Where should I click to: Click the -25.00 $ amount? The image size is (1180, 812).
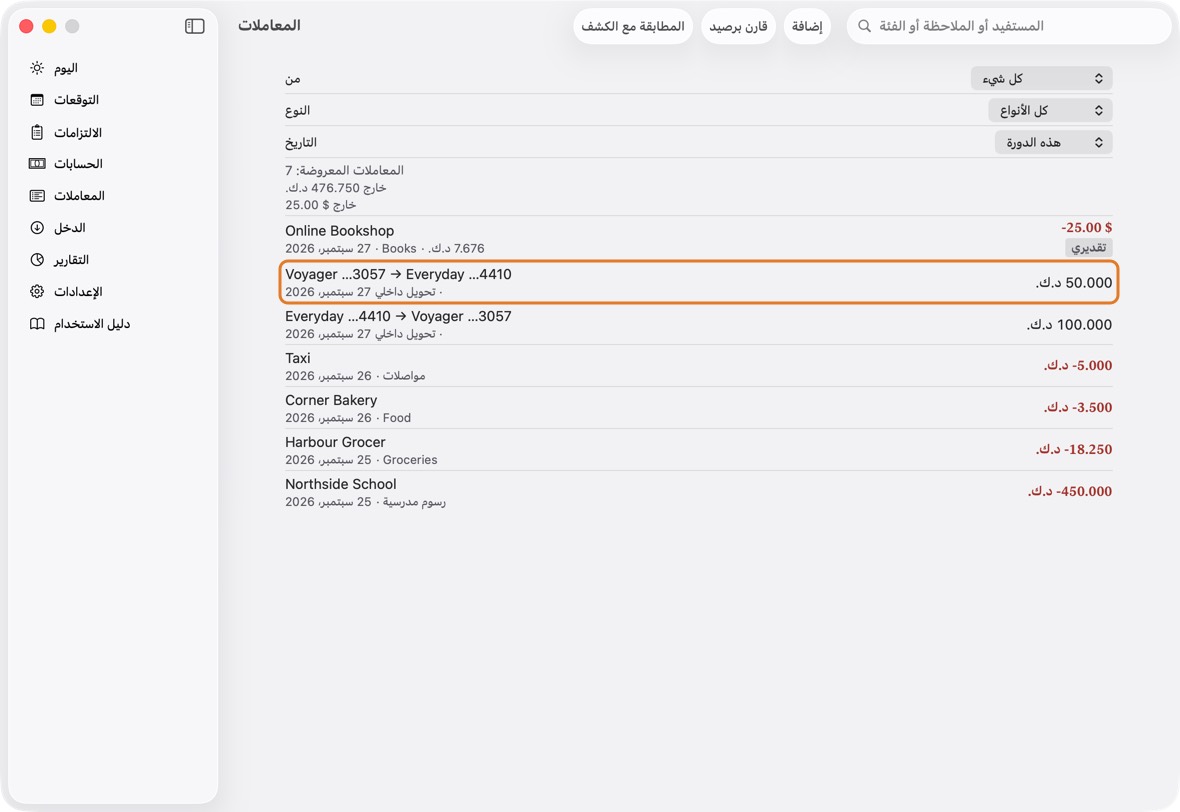(1087, 227)
